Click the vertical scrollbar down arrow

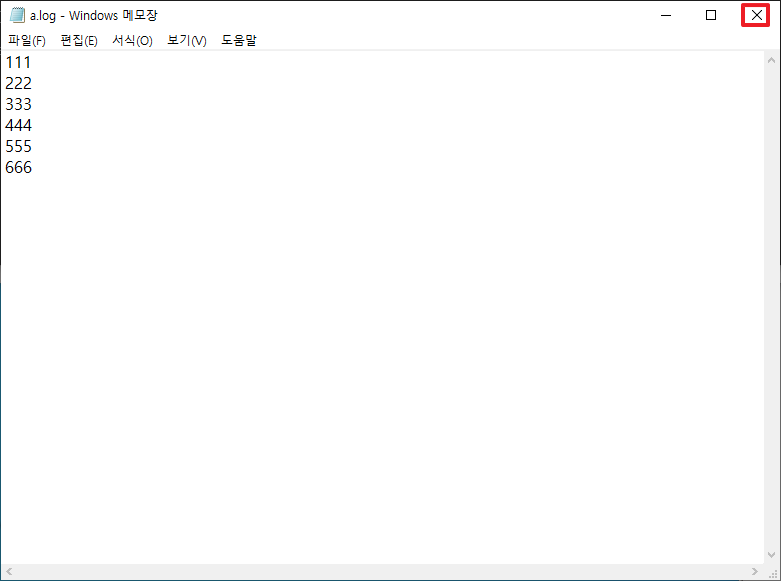[772, 555]
